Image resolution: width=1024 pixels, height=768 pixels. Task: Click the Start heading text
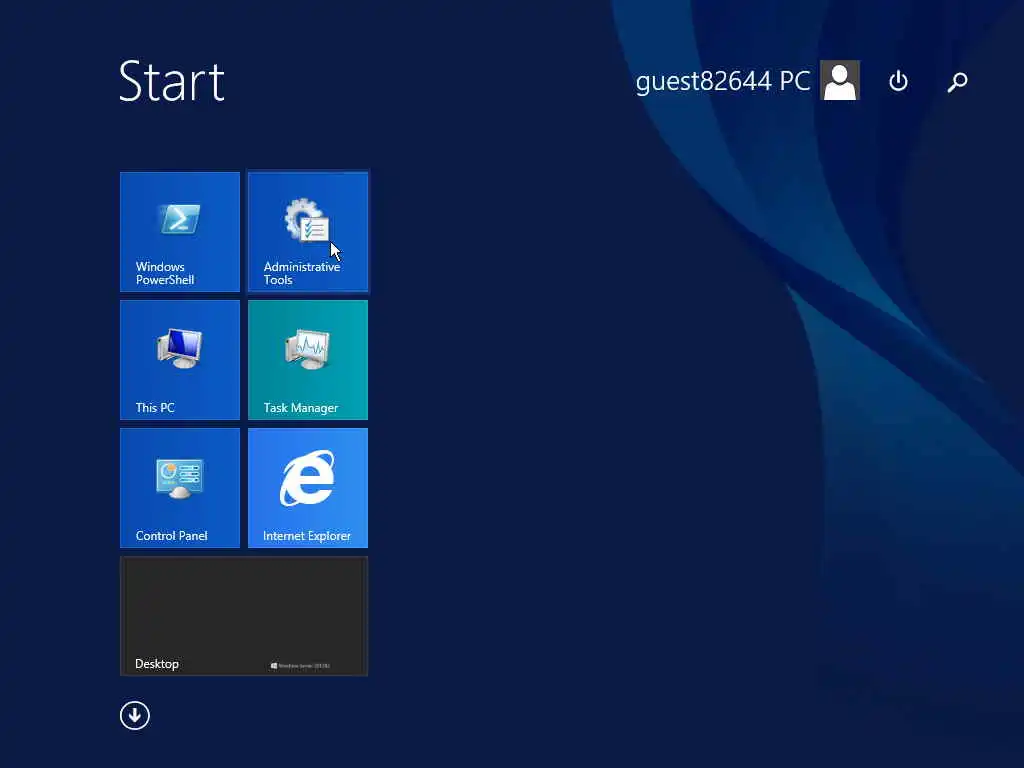coord(172,81)
